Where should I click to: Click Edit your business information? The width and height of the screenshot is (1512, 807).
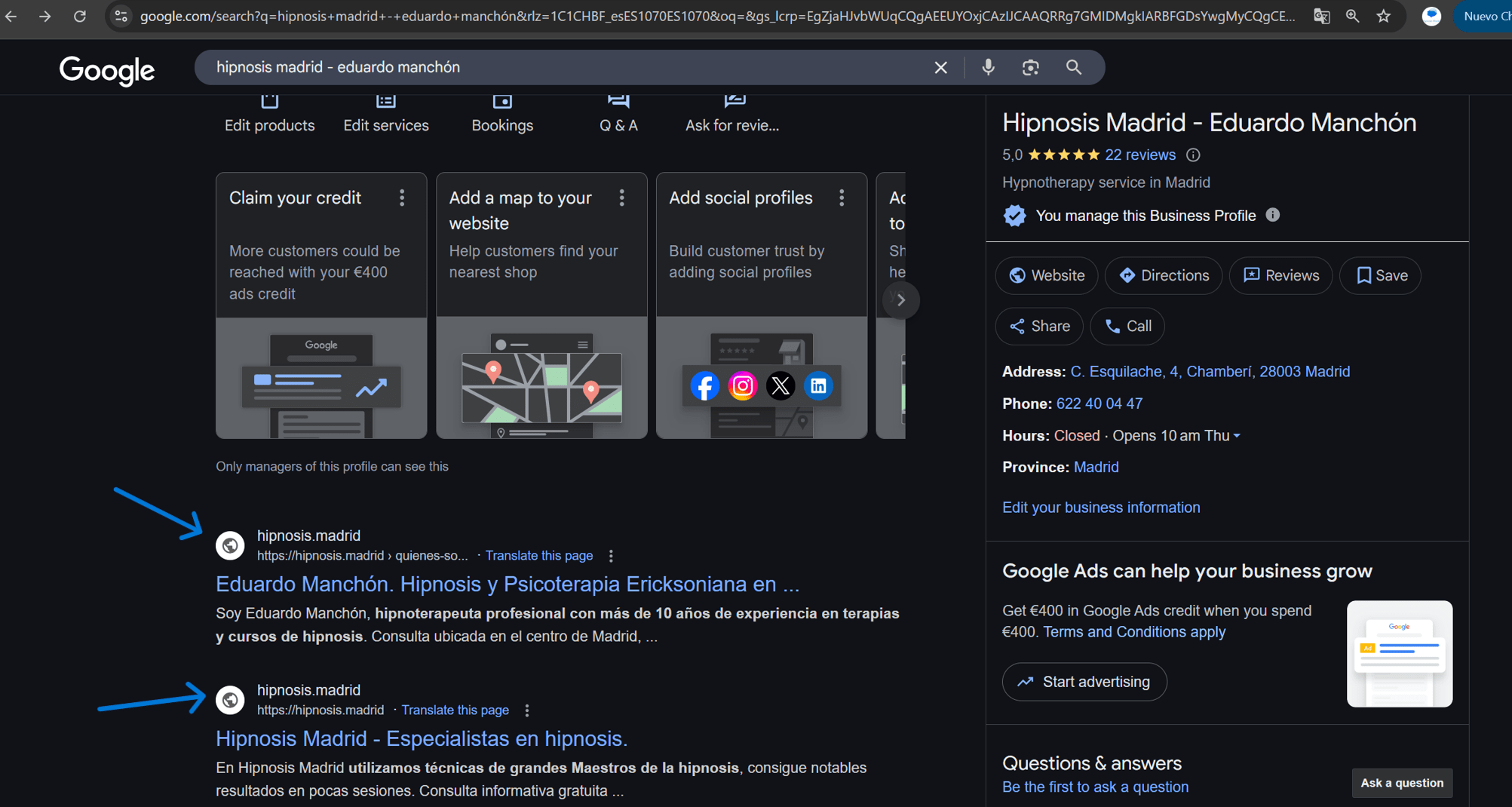(x=1101, y=508)
